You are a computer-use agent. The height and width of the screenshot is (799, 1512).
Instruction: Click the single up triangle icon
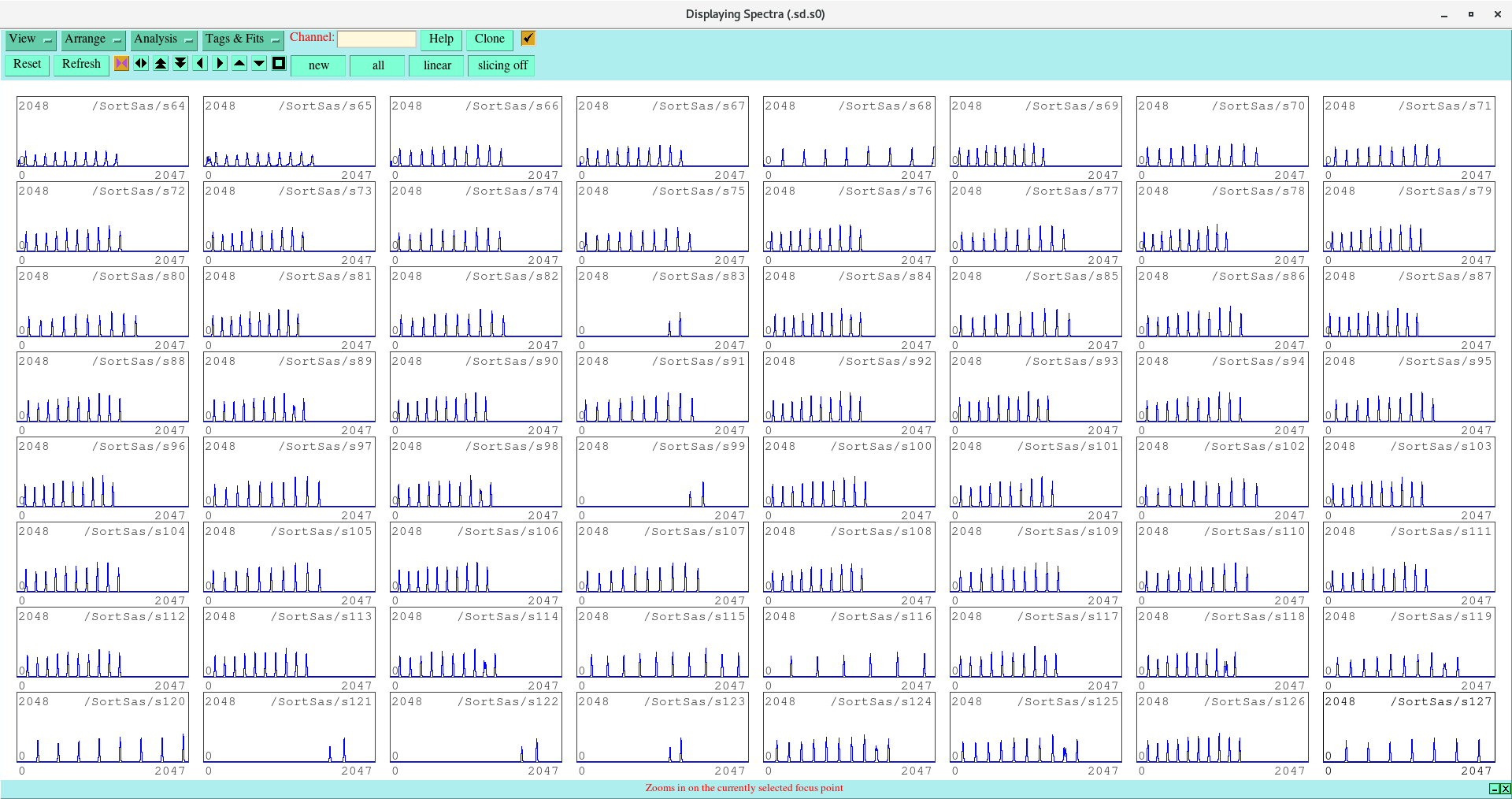point(239,64)
